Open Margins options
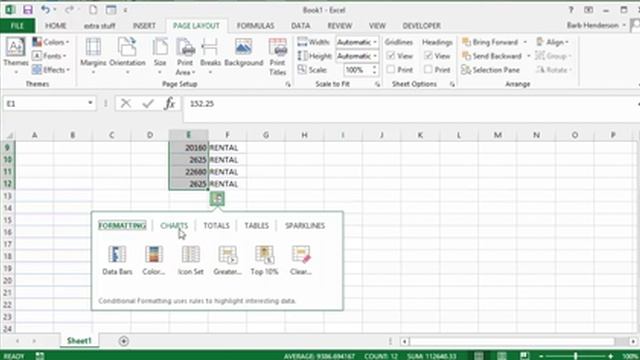The width and height of the screenshot is (640, 360). point(93,56)
